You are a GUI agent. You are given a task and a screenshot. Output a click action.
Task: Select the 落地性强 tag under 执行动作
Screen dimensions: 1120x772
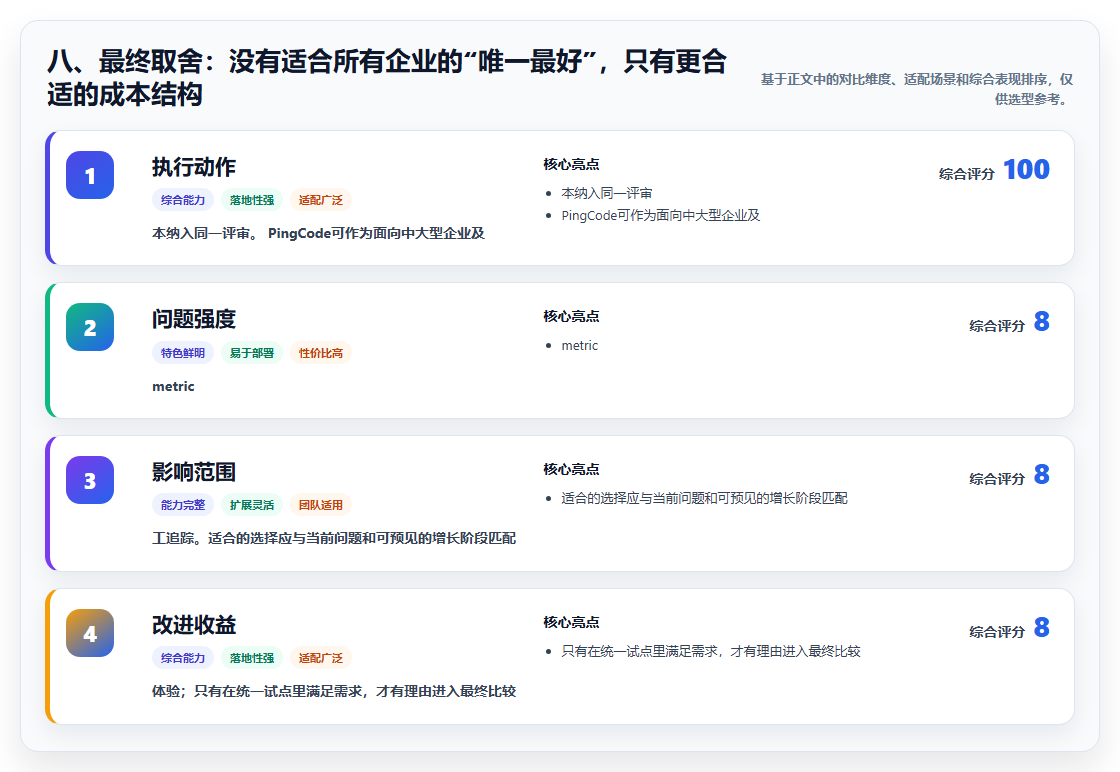[x=252, y=200]
